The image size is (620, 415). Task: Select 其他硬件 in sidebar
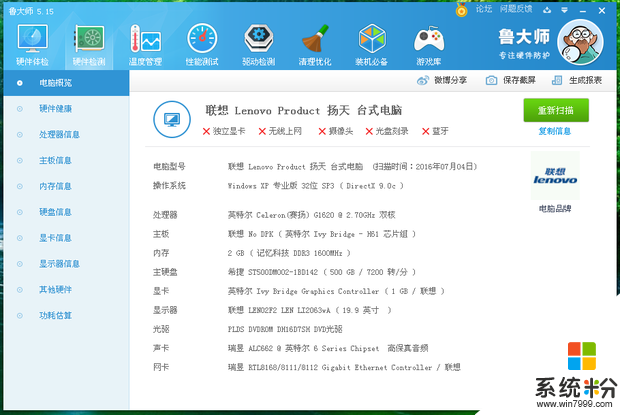tap(66, 290)
